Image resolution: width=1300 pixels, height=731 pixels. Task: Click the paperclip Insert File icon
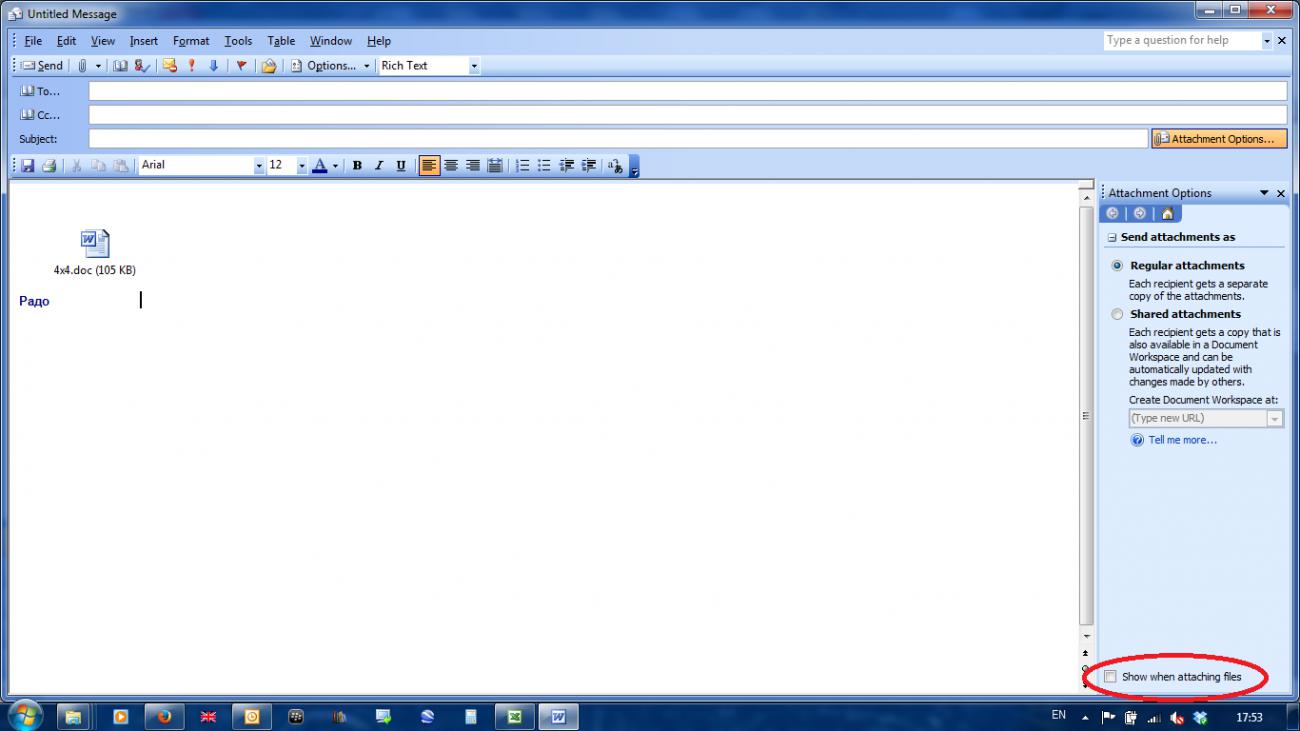[x=83, y=66]
